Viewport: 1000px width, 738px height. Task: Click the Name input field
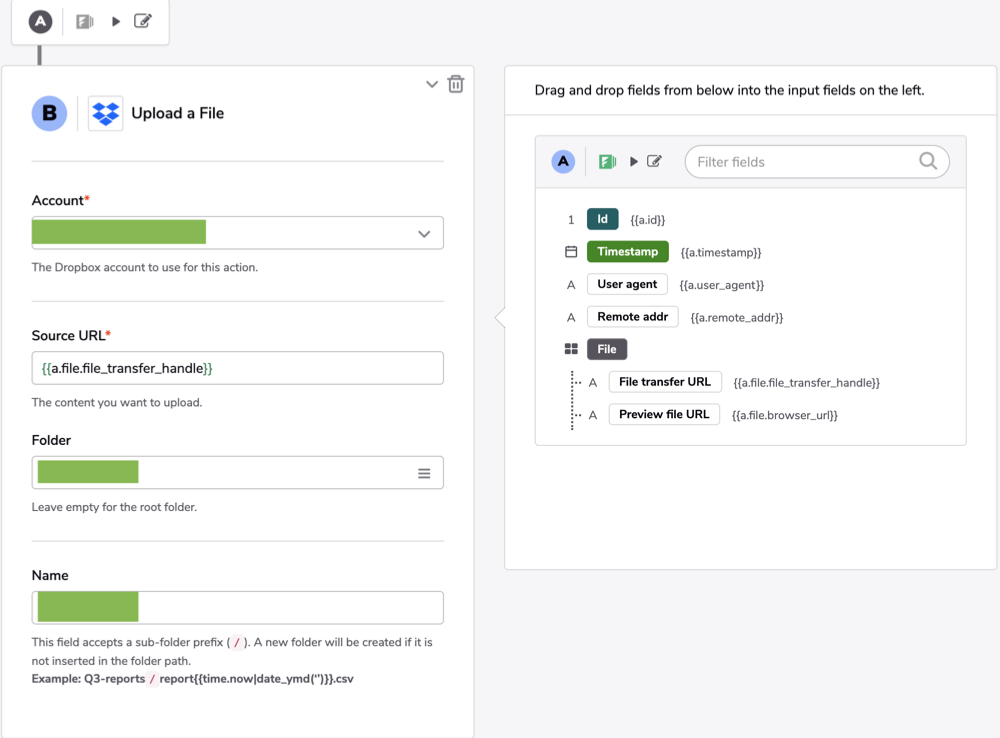tap(237, 608)
